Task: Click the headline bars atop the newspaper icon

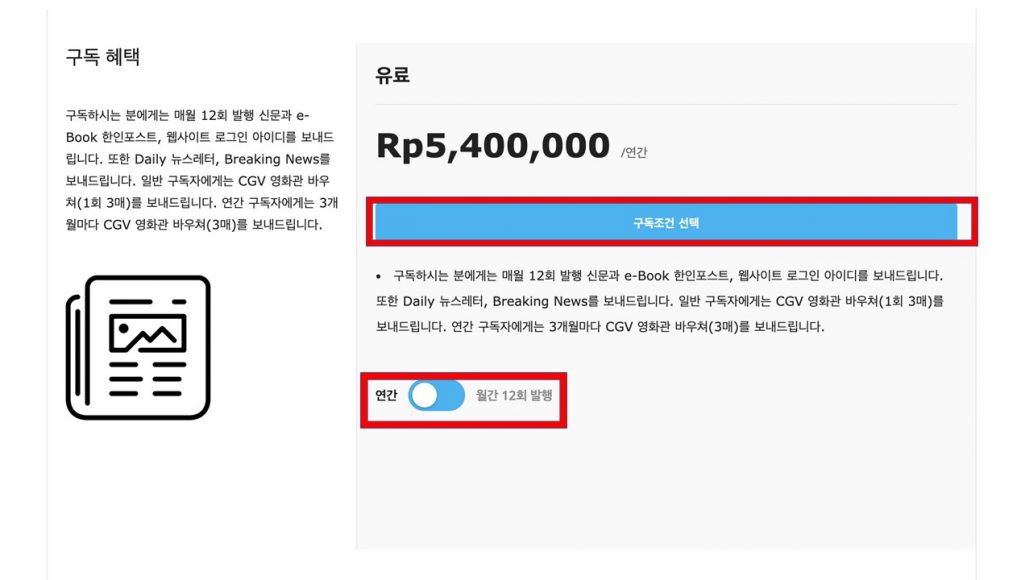Action: pos(147,301)
